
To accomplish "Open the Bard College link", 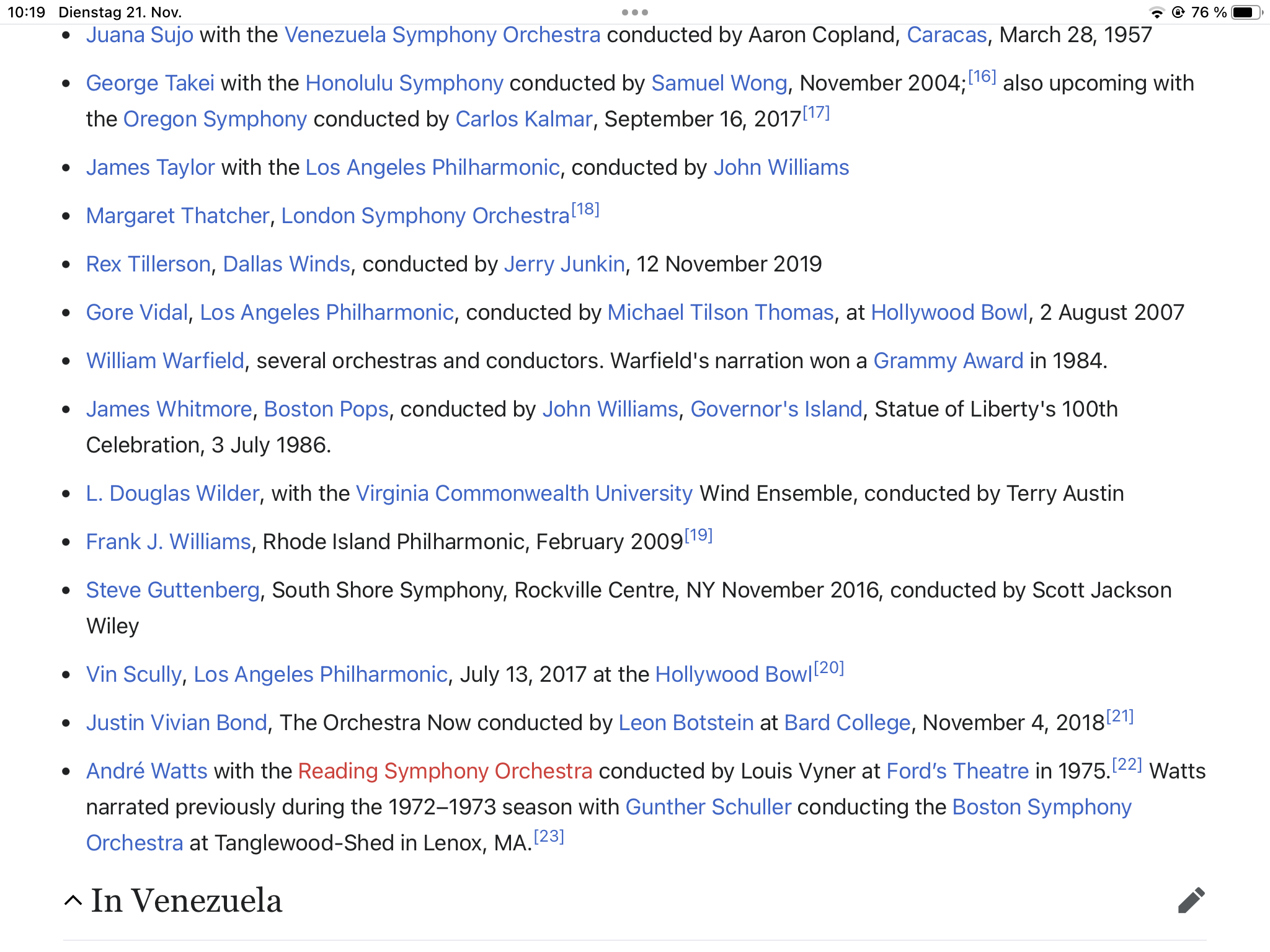I will pyautogui.click(x=847, y=723).
